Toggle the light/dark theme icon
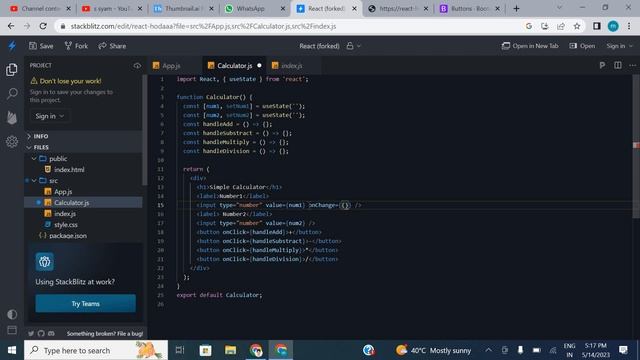Image resolution: width=640 pixels, height=360 pixels. pos(12,314)
